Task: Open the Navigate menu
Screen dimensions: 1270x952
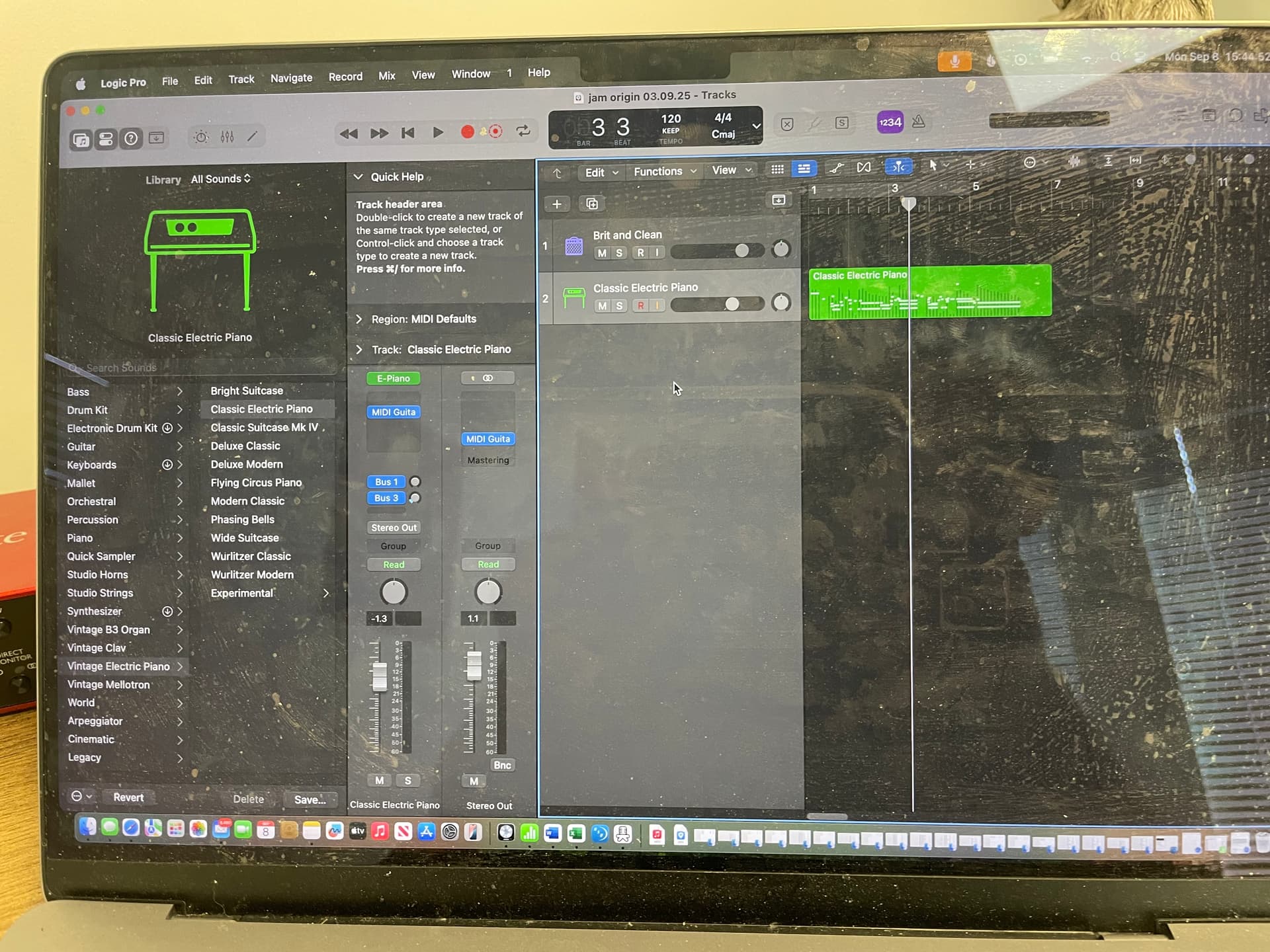Action: 291,78
